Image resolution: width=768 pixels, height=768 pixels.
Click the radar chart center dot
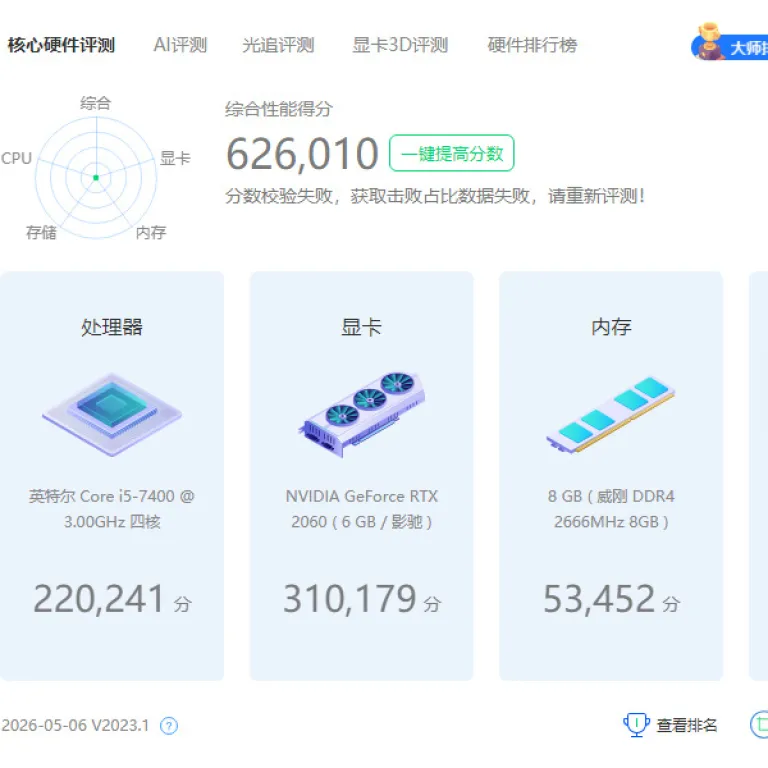[x=96, y=178]
